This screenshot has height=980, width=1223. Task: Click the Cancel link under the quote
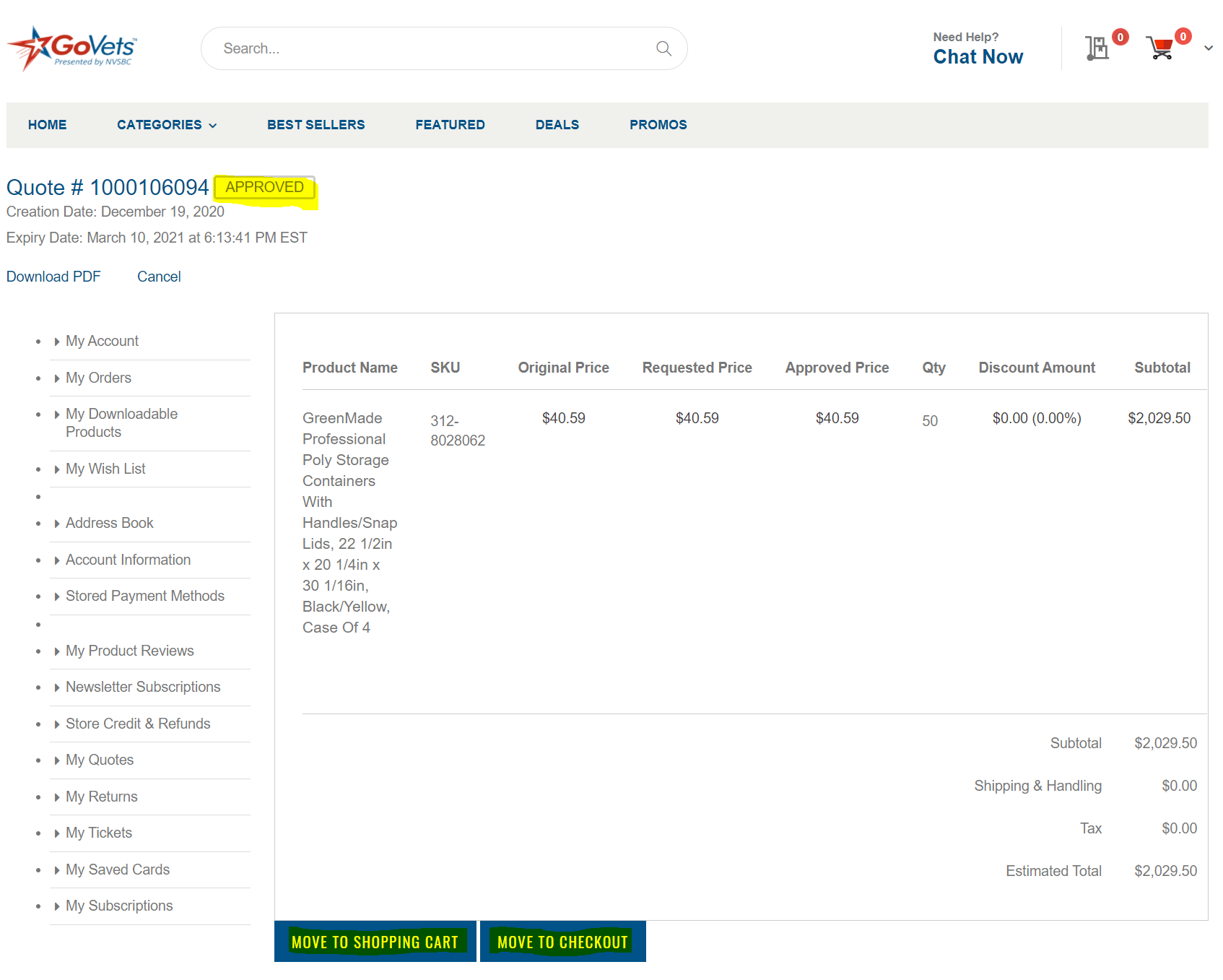point(159,276)
